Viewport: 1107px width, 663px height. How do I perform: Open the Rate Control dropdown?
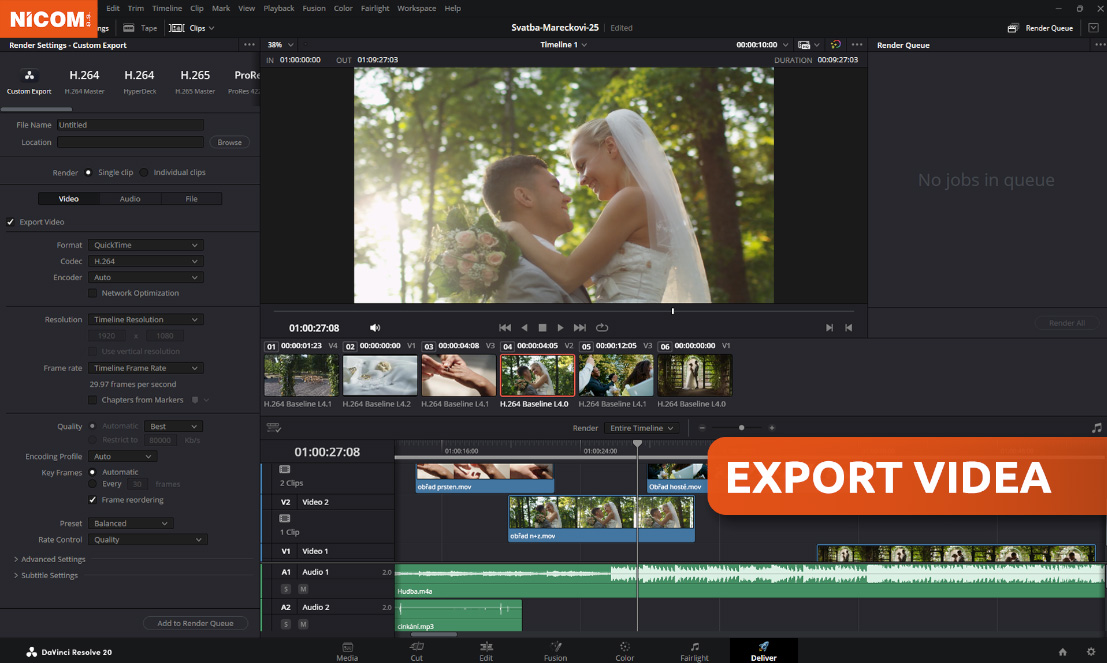click(147, 539)
